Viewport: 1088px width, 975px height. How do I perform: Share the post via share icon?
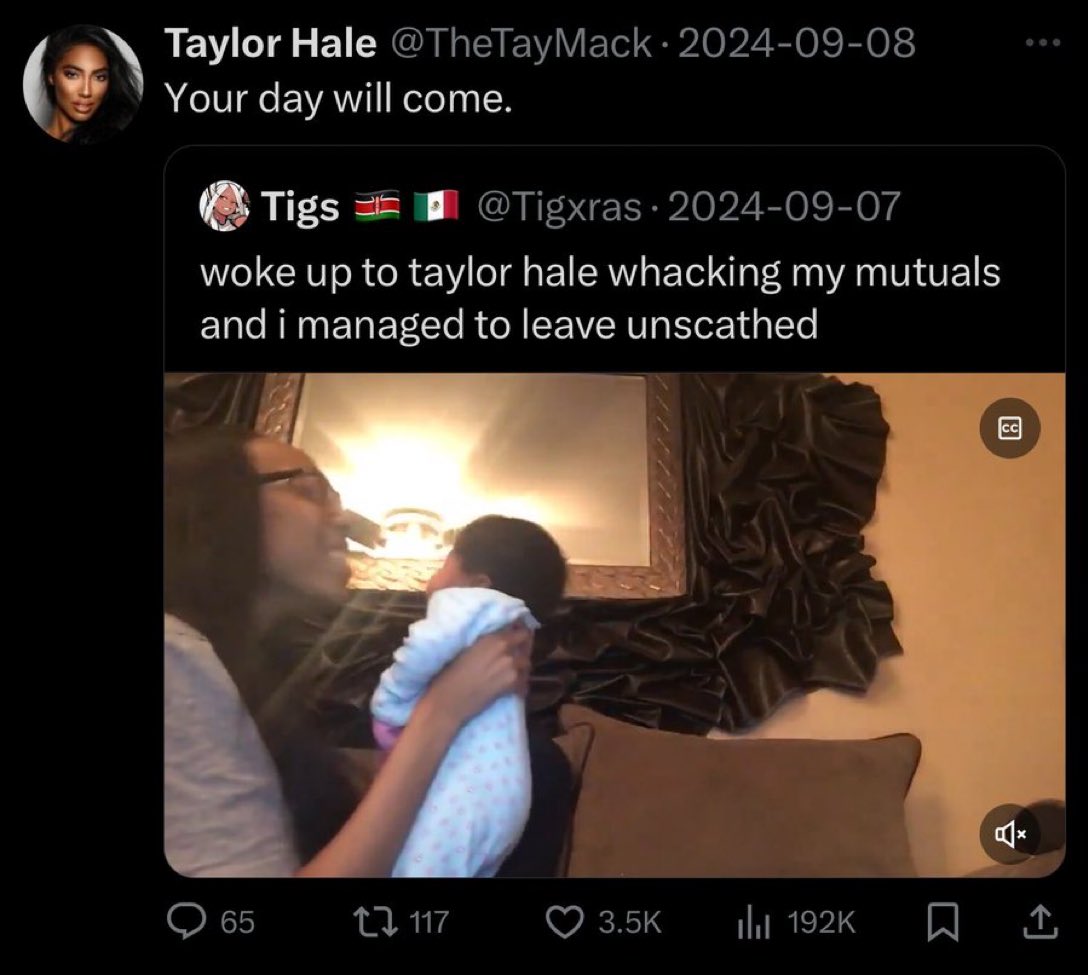pos(1042,922)
